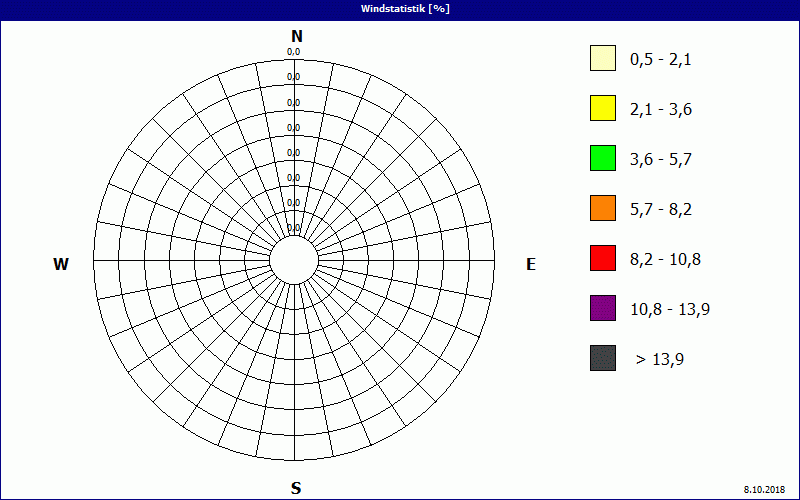The width and height of the screenshot is (800, 500).
Task: Select the red 8,2 - 10,8 swatch
Action: 602,259
